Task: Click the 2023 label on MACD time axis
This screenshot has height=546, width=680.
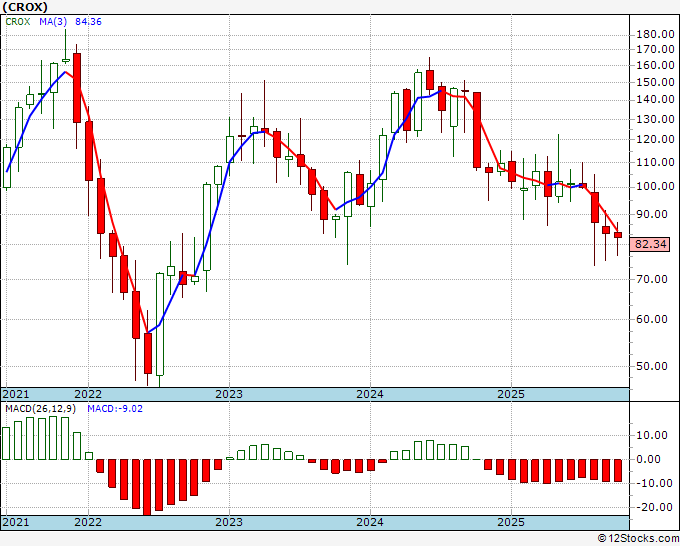Action: (x=229, y=522)
